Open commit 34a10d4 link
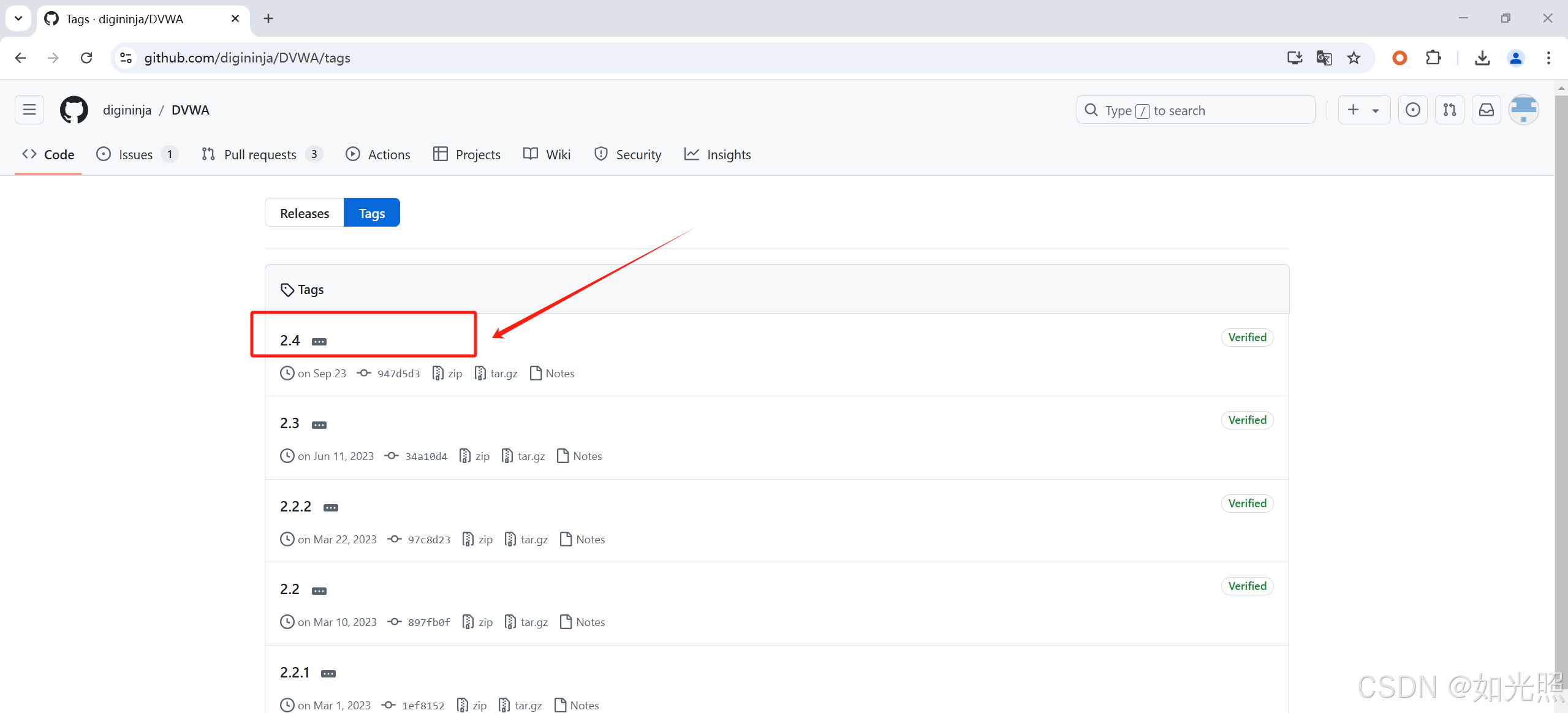1568x713 pixels. pyautogui.click(x=426, y=456)
